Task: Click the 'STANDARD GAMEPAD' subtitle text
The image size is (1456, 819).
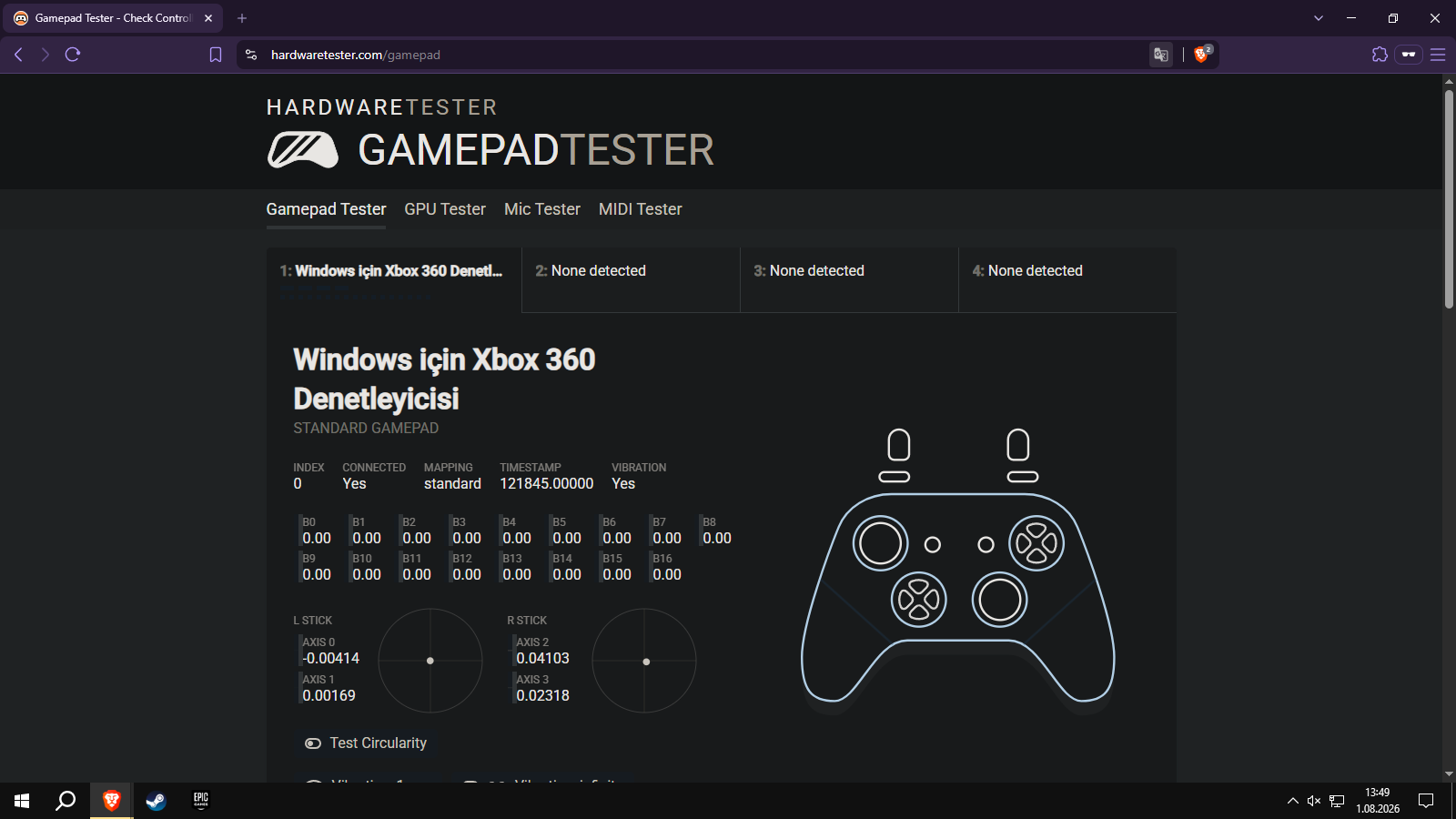Action: [366, 429]
